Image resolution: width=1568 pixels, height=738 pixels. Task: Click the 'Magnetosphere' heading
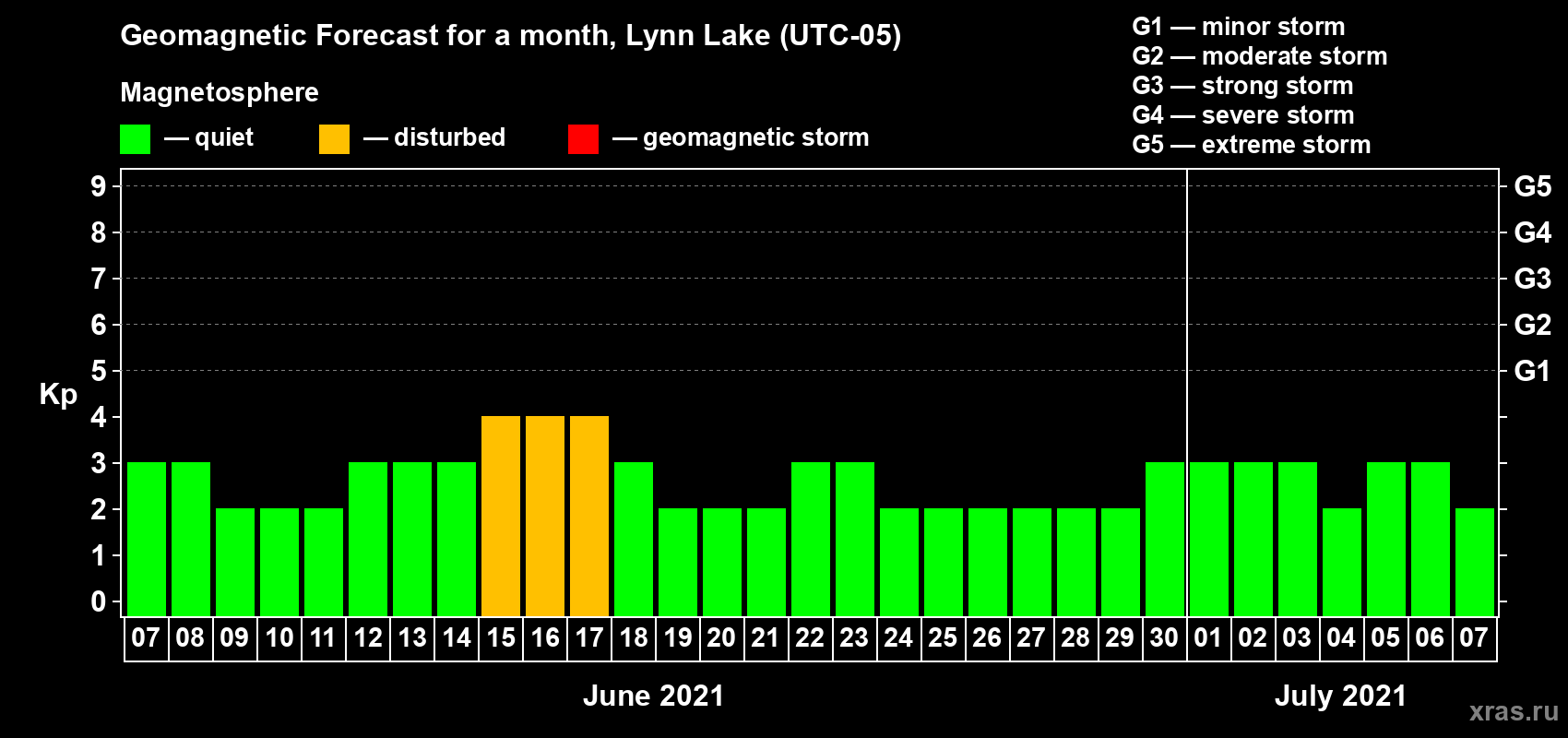coord(220,92)
